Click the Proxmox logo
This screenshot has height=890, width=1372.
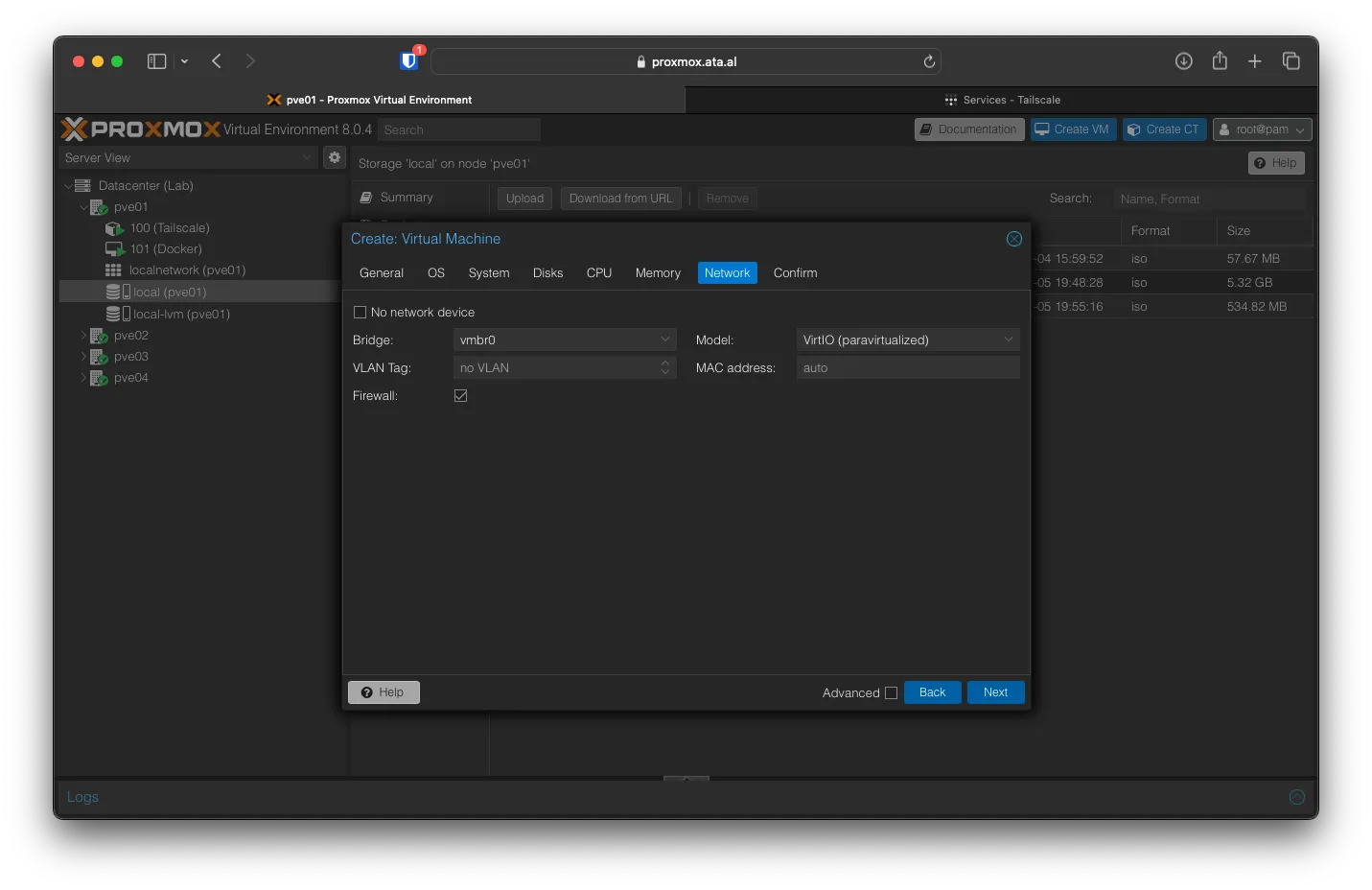click(141, 129)
